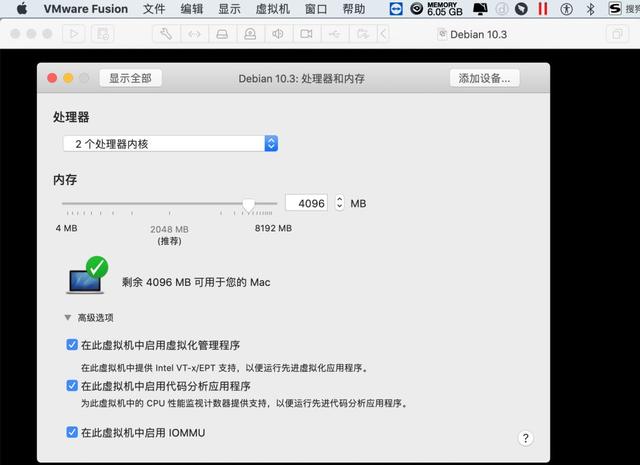
Task: Open the 文件 menu
Action: pos(154,9)
